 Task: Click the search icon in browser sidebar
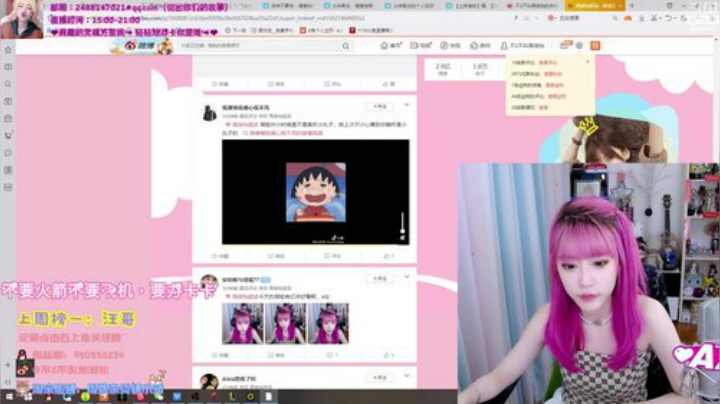click(8, 84)
